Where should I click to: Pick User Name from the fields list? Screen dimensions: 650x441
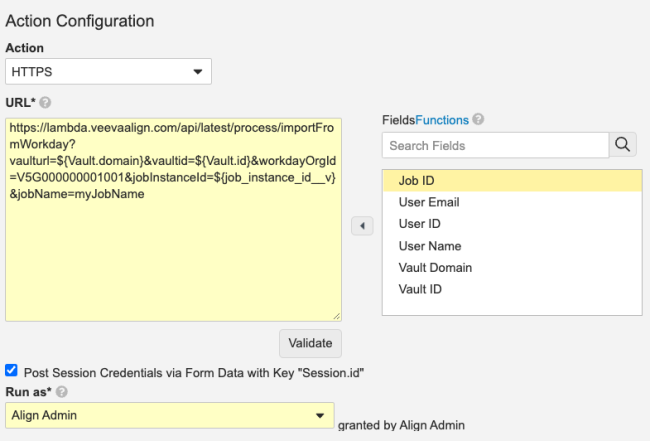(x=429, y=246)
